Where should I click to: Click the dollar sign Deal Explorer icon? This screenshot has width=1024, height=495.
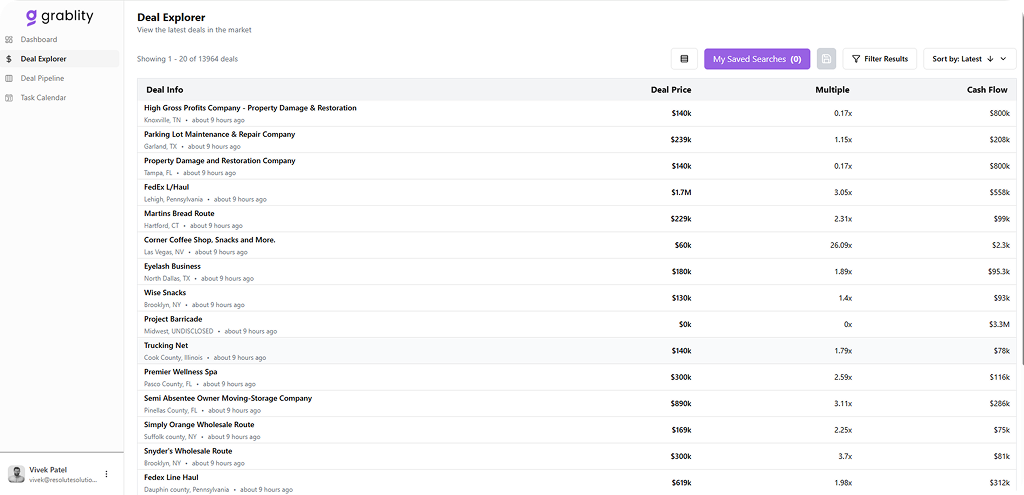9,59
